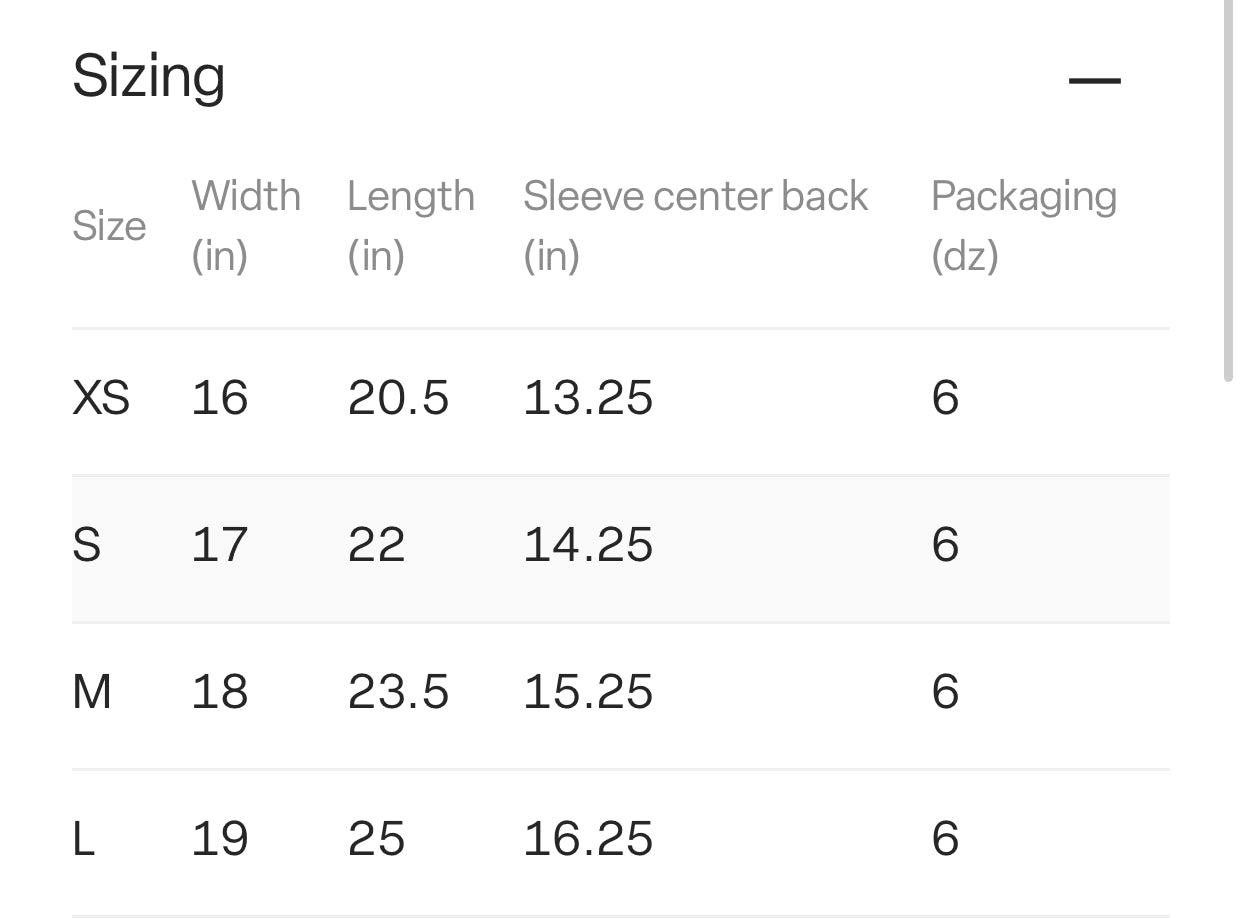Click the Sleeve center back column header
This screenshot has width=1242, height=918.
pos(695,225)
